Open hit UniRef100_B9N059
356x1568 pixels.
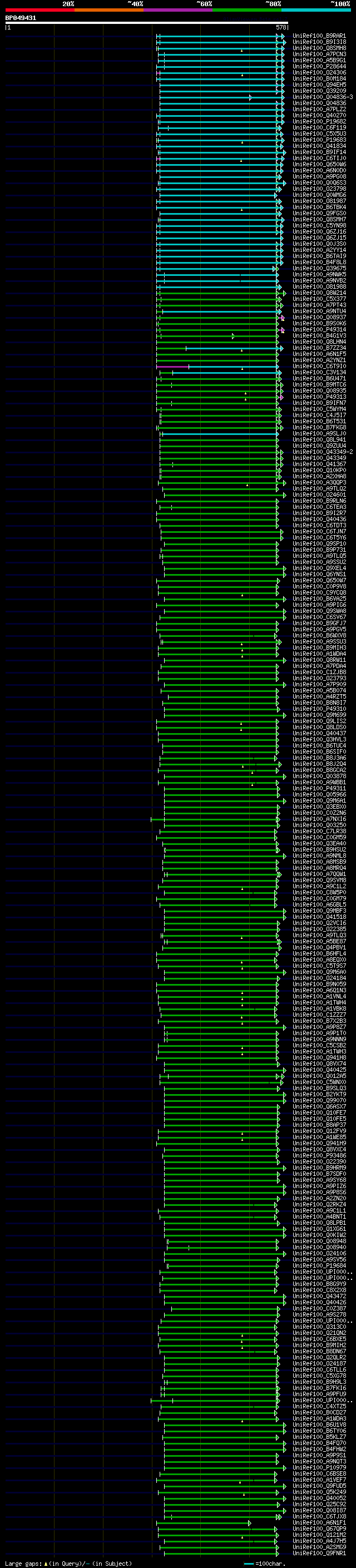click(319, 985)
